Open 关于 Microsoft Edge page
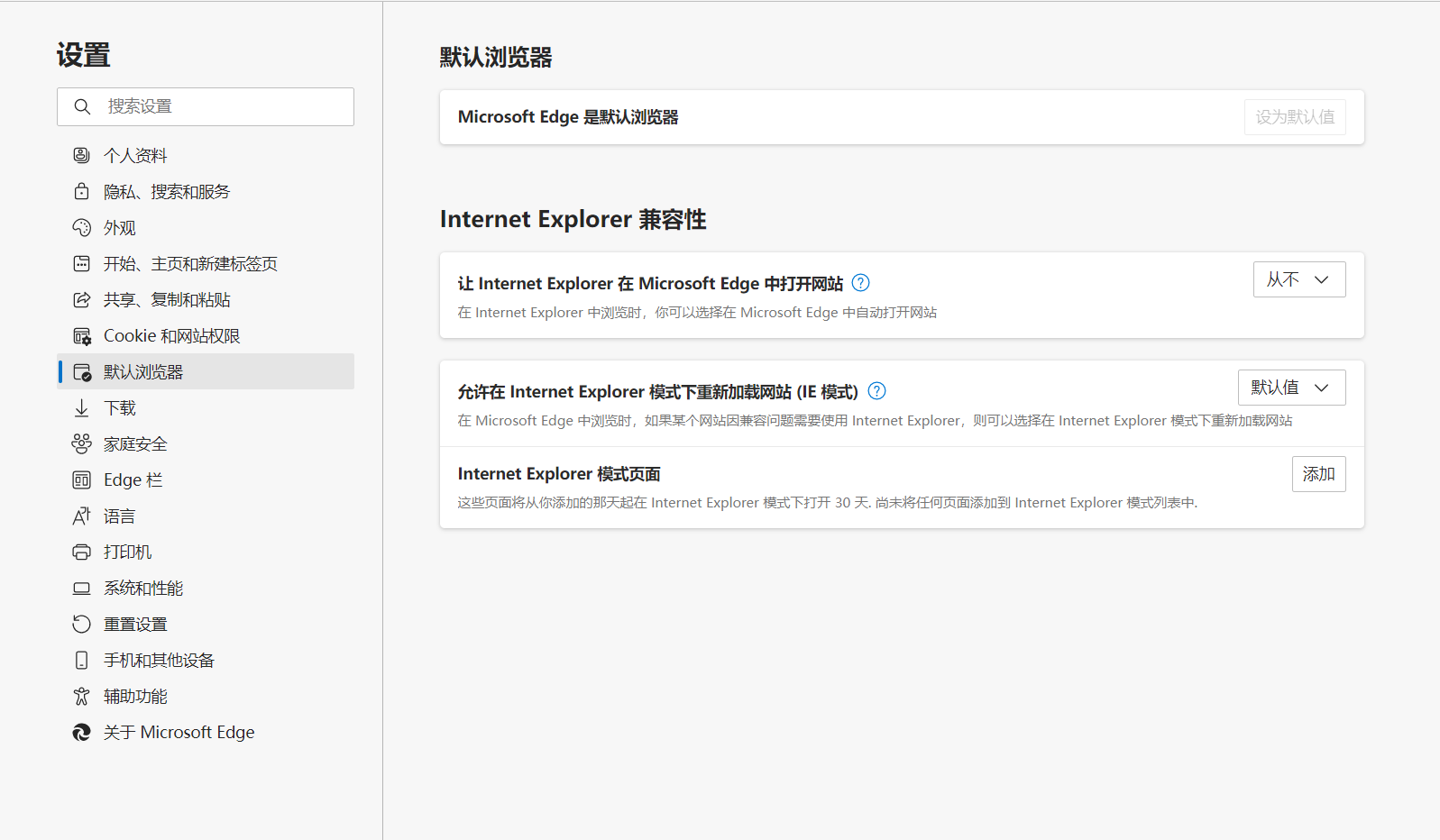Viewport: 1440px width, 840px height. pyautogui.click(x=206, y=732)
